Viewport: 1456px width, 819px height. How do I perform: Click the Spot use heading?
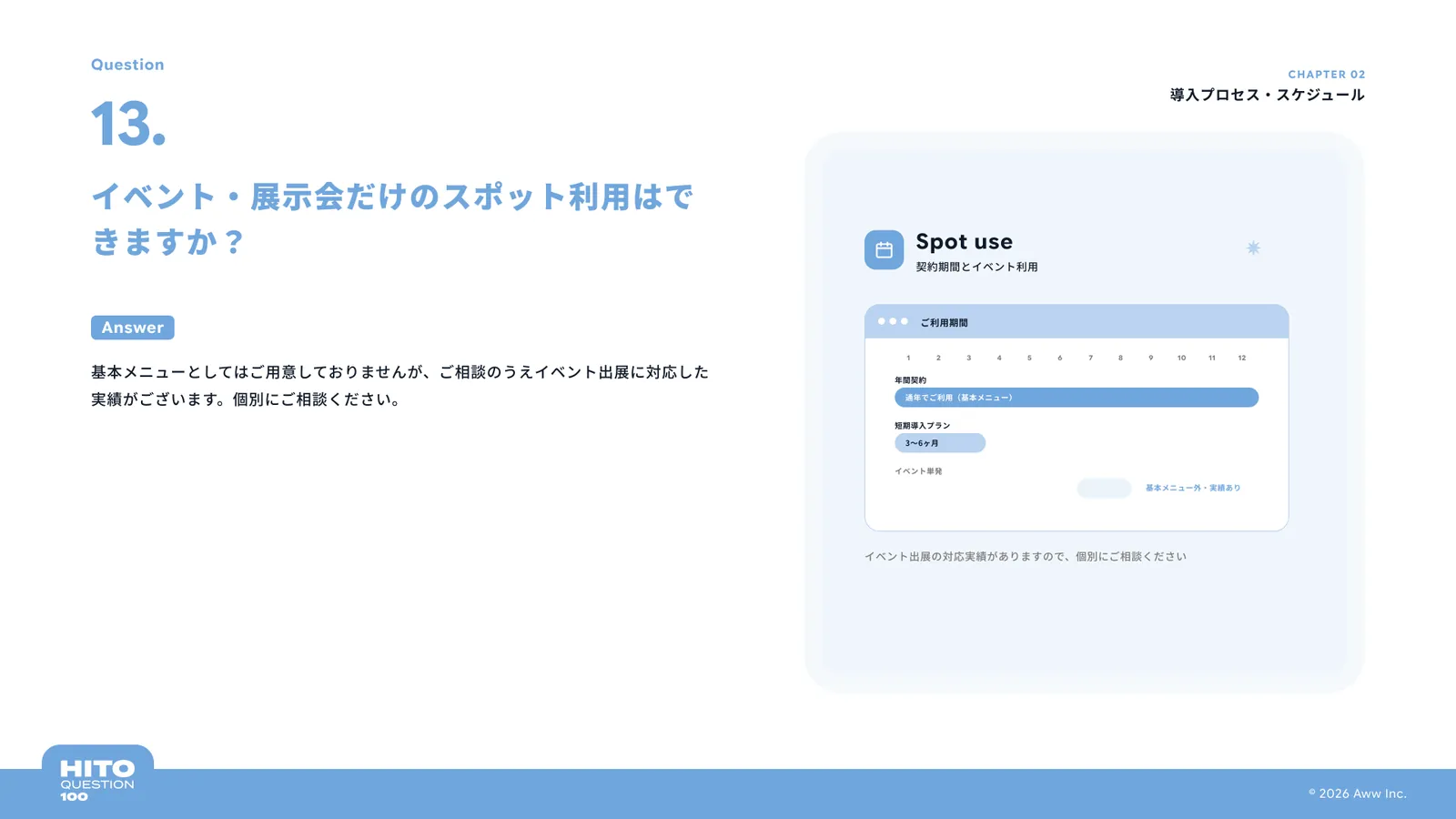964,242
